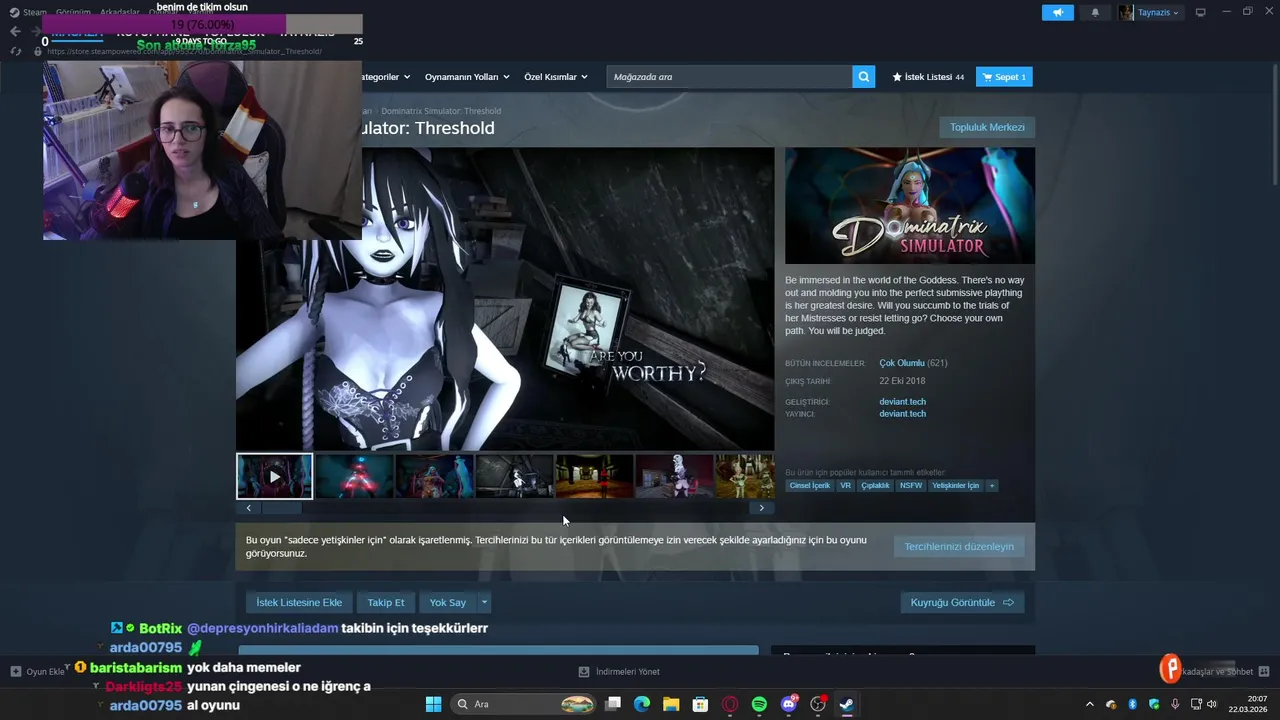Open Microsoft Store from taskbar

[701, 704]
